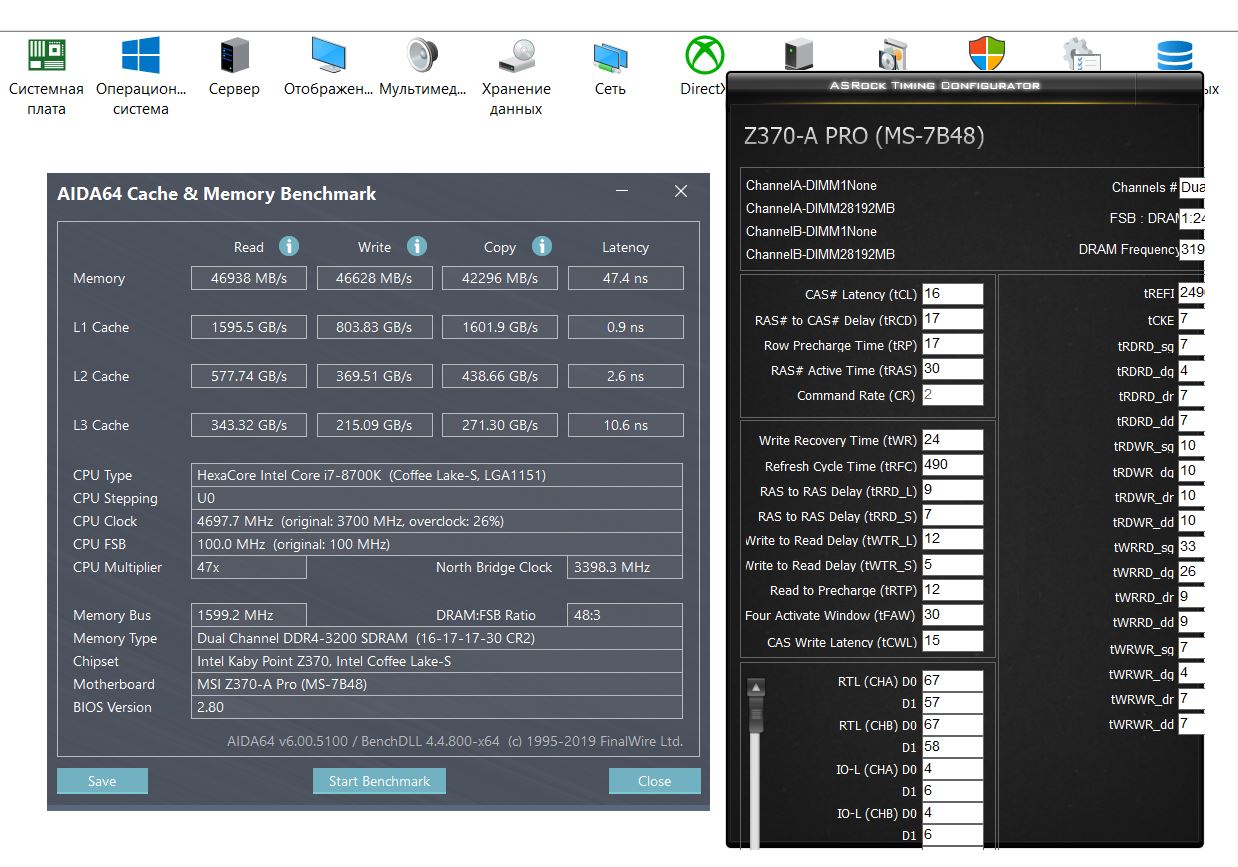The height and width of the screenshot is (867, 1238).
Task: Click the L3 Cache Copy value 271.30 GB/s
Action: pos(500,425)
